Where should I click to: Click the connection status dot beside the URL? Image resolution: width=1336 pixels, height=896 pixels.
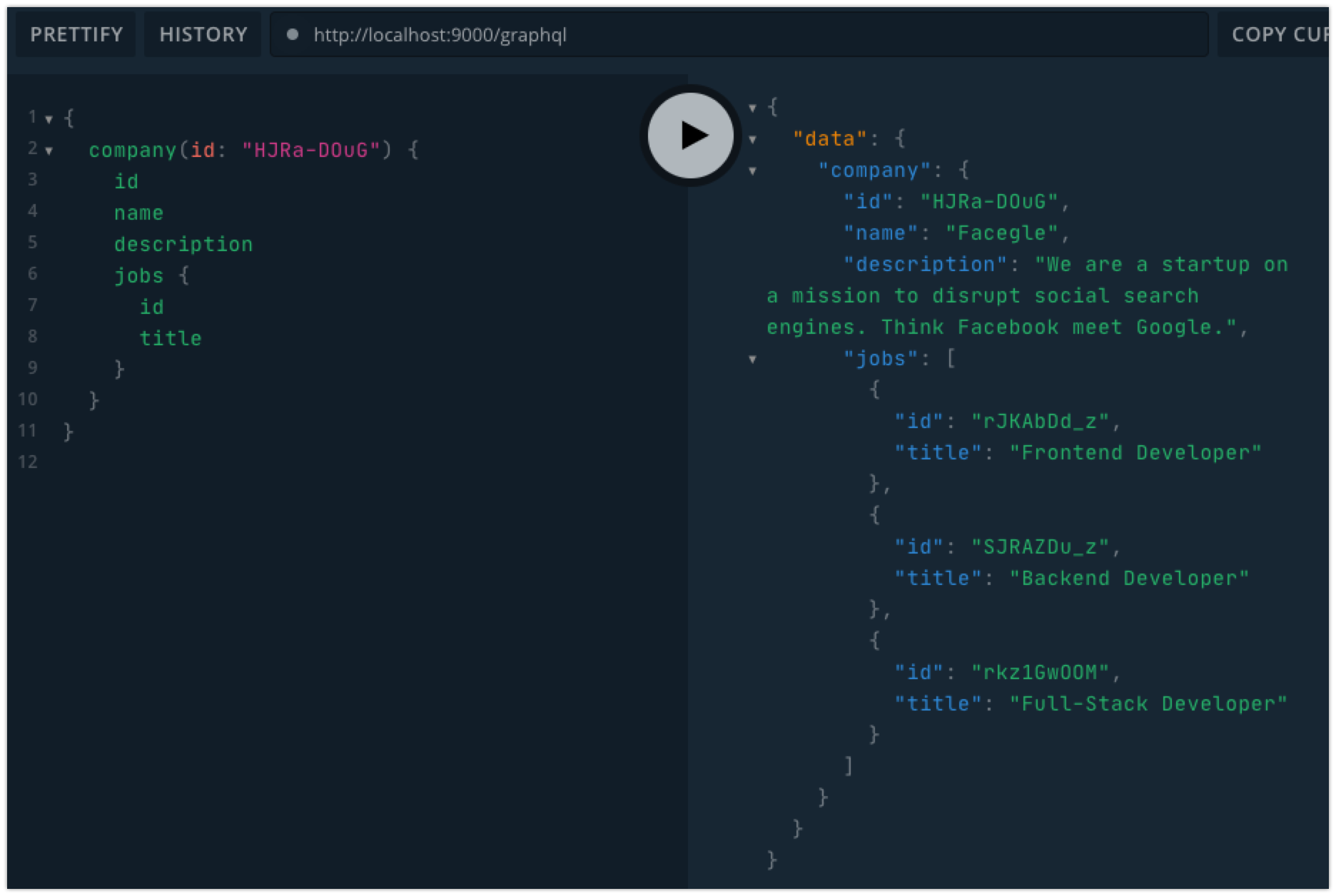(294, 35)
